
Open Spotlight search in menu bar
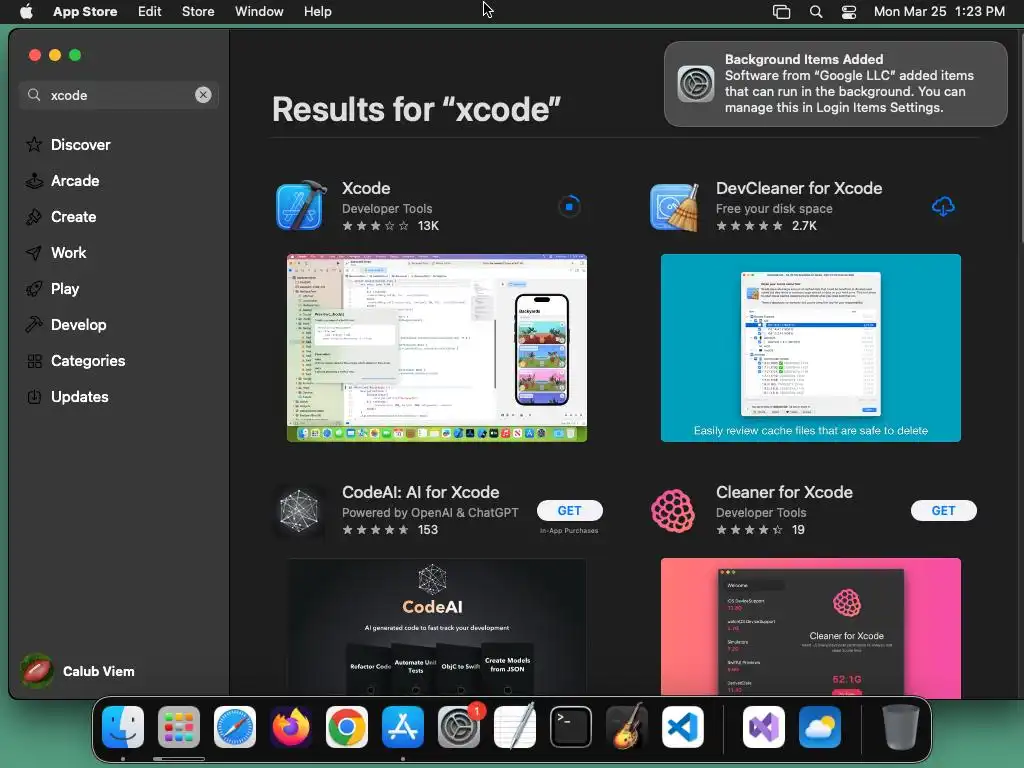(x=816, y=11)
